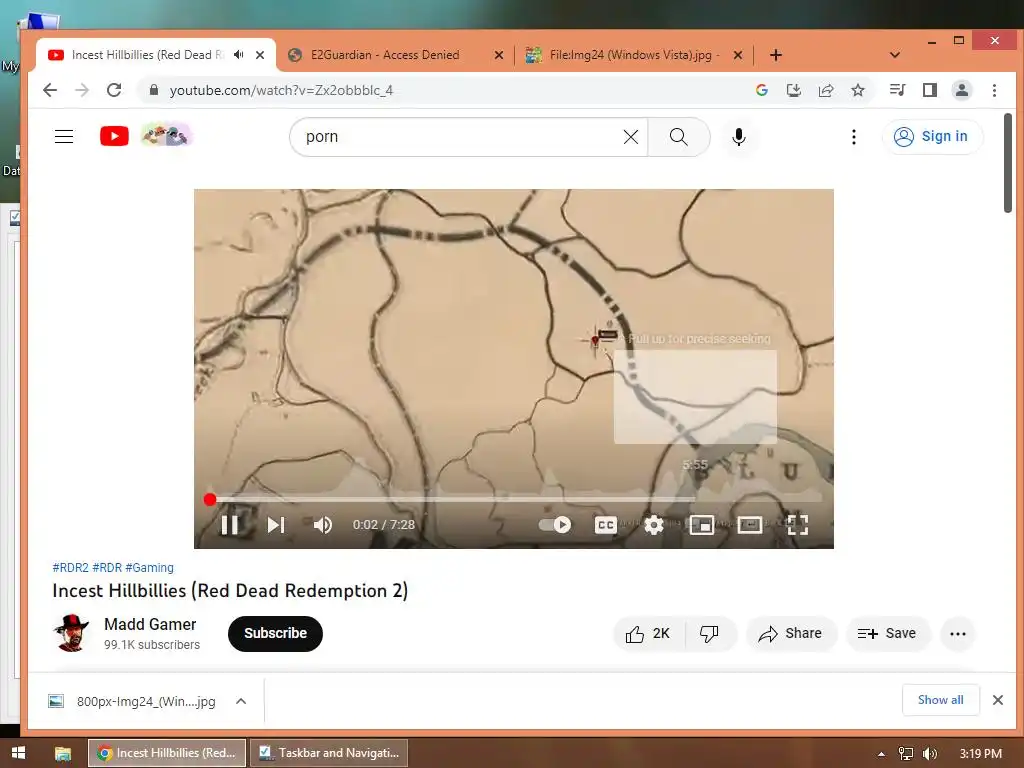Open File Explorer from the taskbar
The image size is (1024, 768).
click(x=63, y=753)
